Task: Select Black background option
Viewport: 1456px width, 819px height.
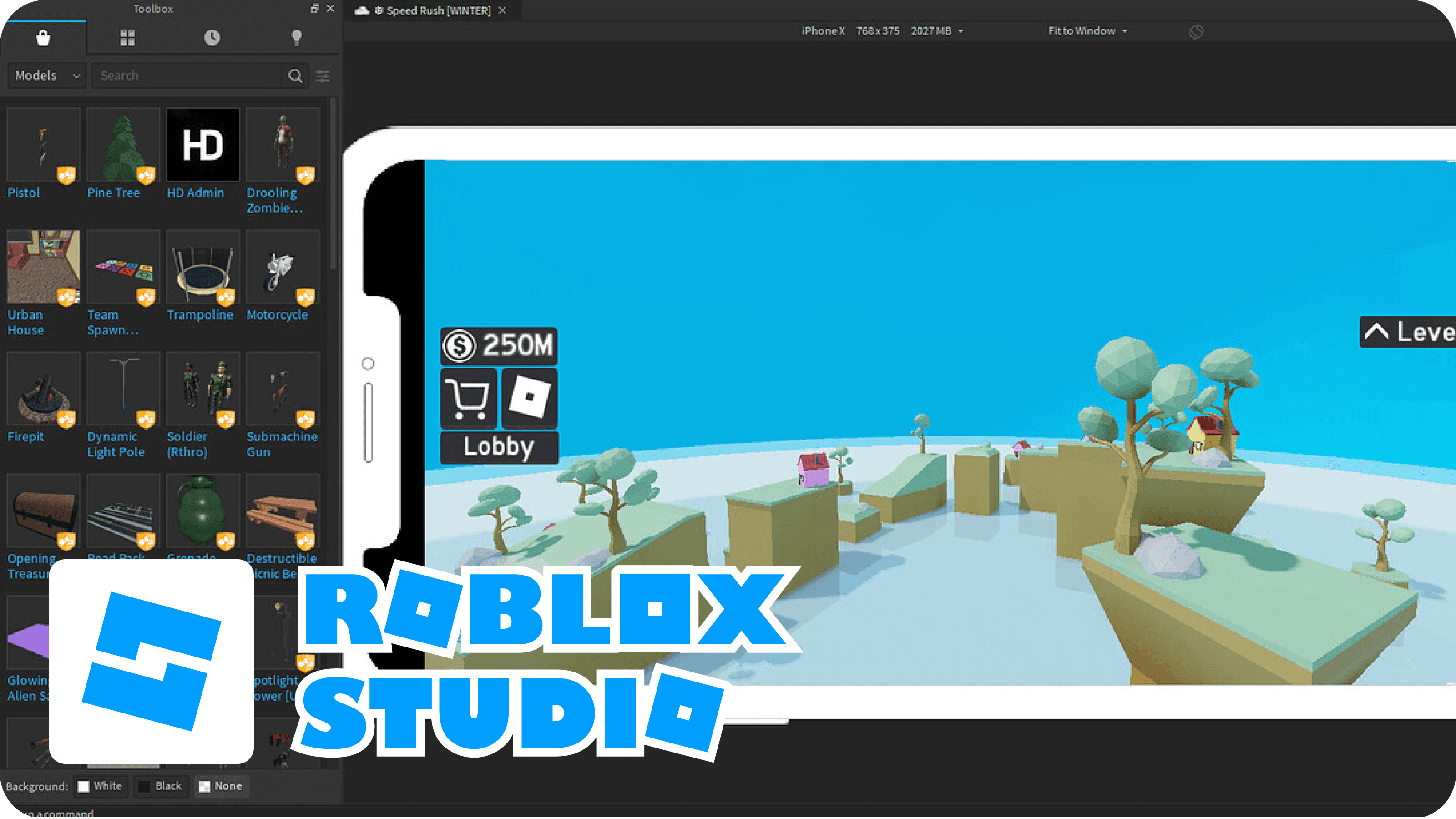Action: [161, 786]
